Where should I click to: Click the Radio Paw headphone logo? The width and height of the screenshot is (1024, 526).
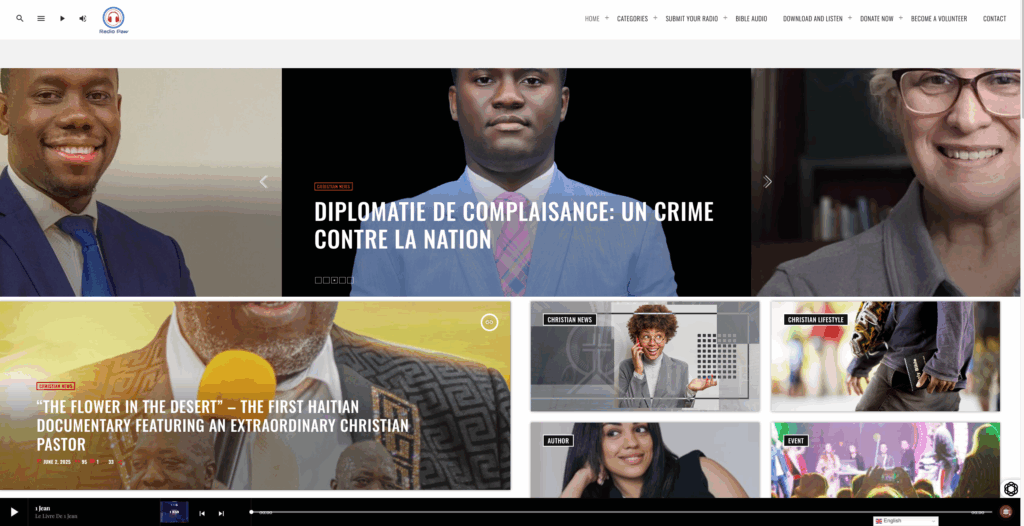point(114,20)
